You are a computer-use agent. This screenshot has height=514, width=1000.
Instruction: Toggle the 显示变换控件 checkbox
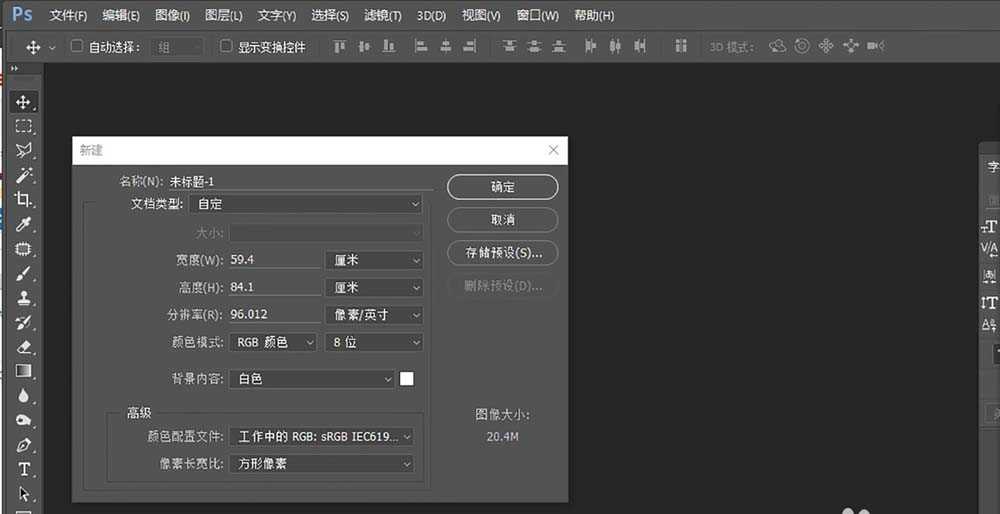(226, 47)
